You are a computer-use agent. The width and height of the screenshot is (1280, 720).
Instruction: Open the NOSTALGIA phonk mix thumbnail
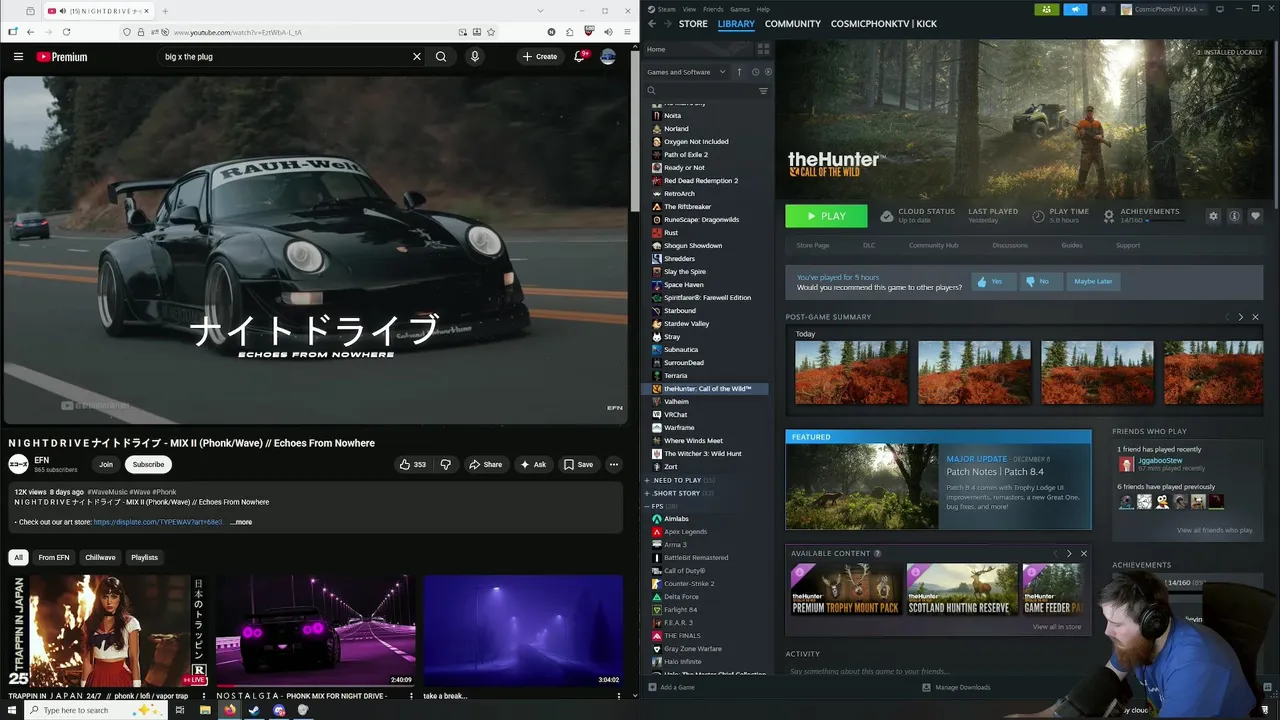click(x=315, y=630)
